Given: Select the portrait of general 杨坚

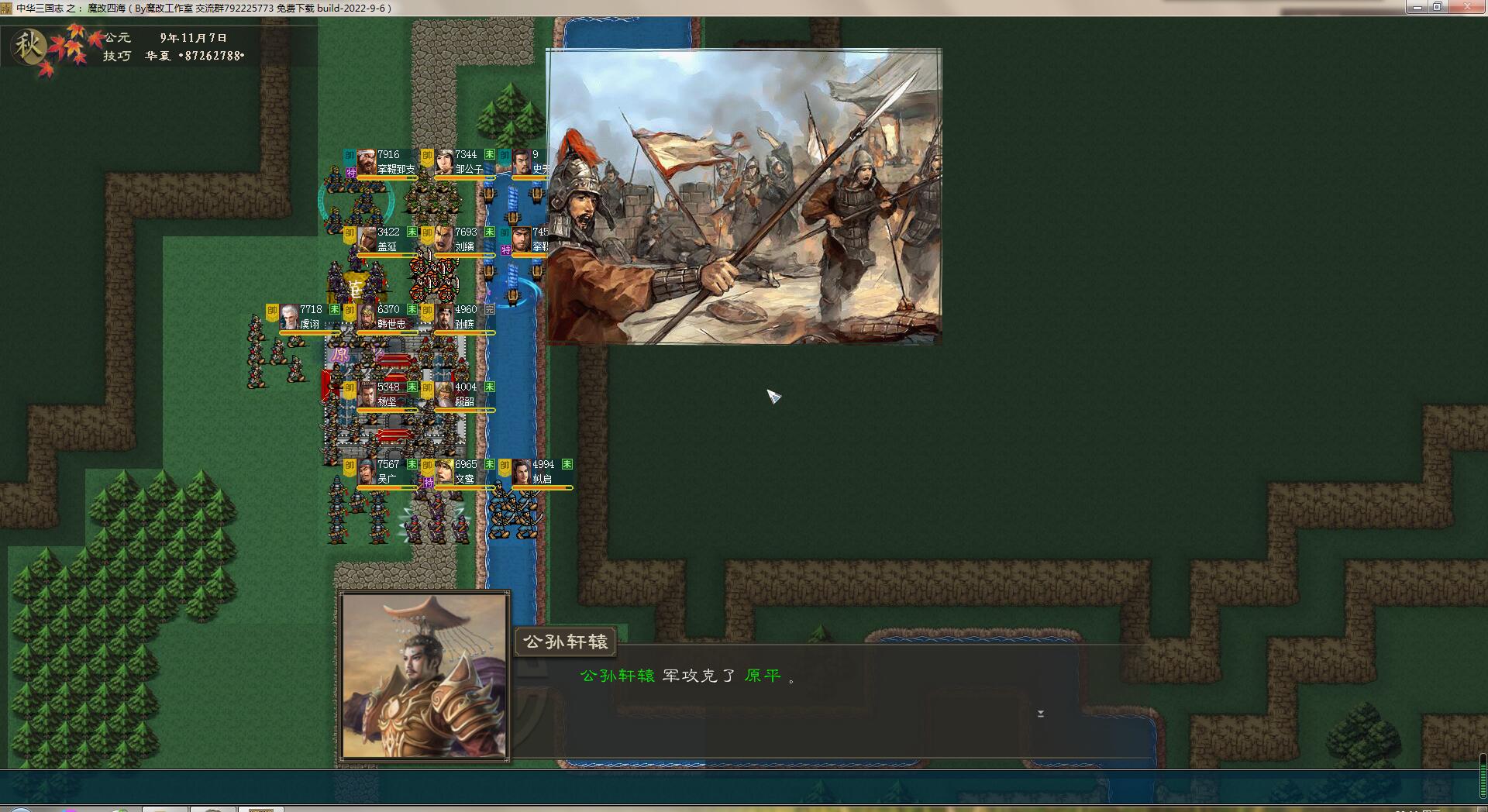Looking at the screenshot, I should point(367,394).
